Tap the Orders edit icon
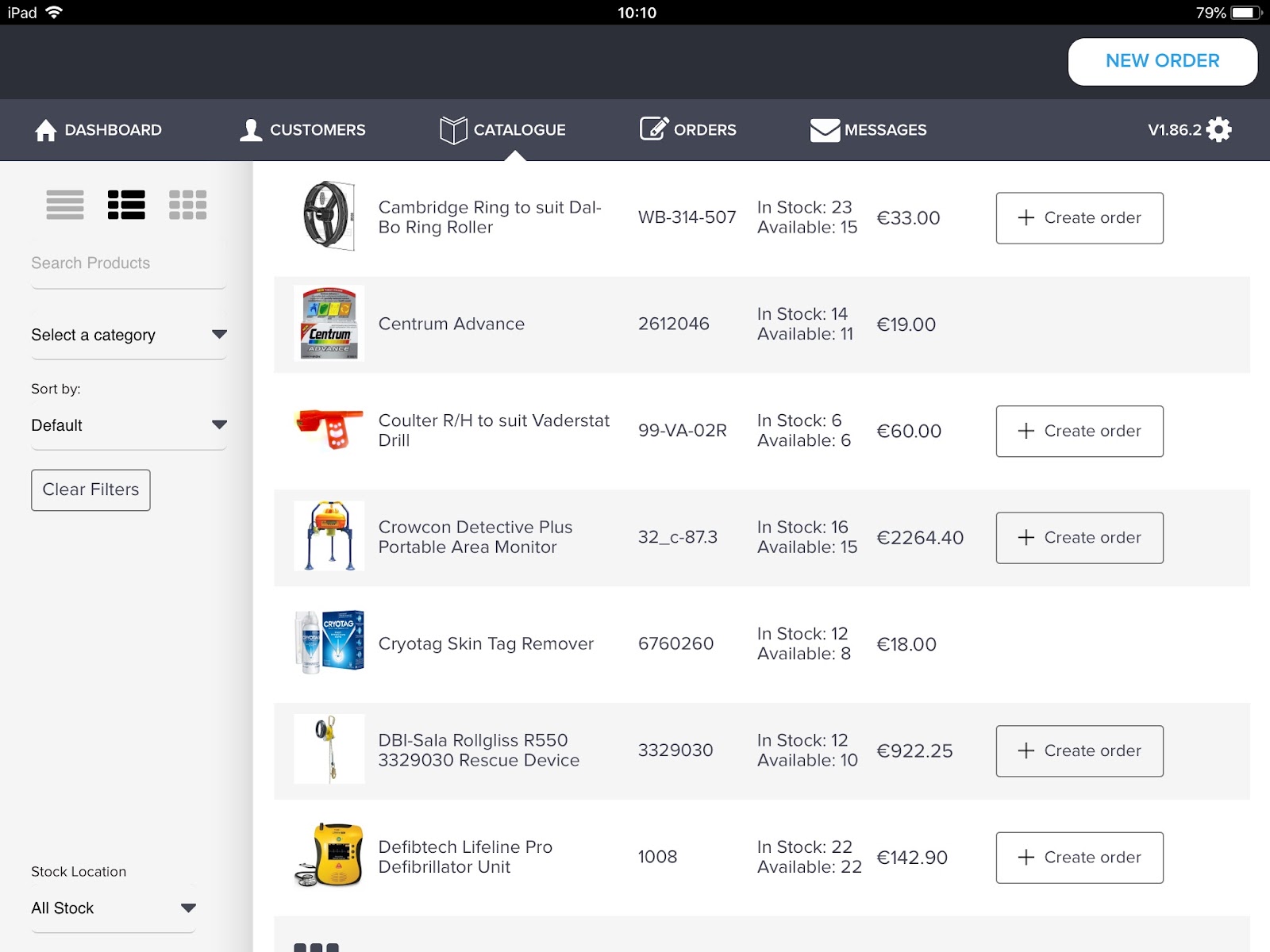 (x=654, y=129)
